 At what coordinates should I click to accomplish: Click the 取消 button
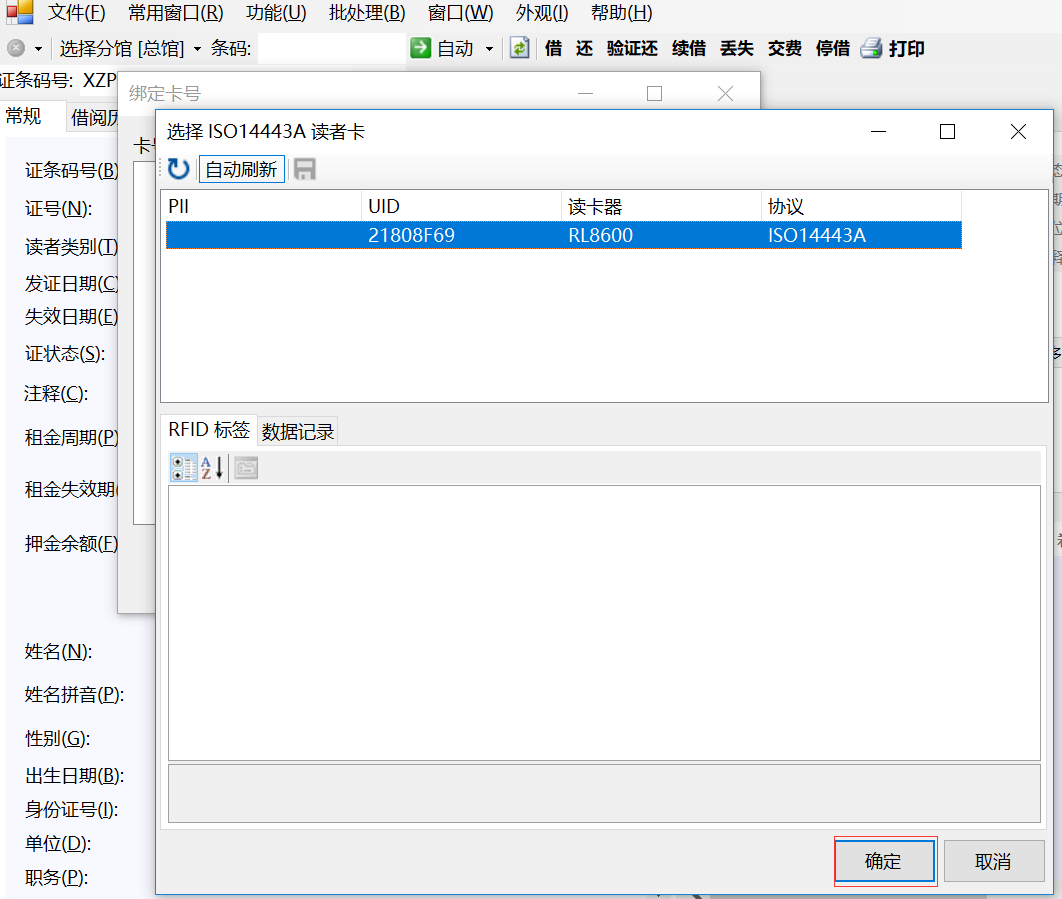click(994, 861)
